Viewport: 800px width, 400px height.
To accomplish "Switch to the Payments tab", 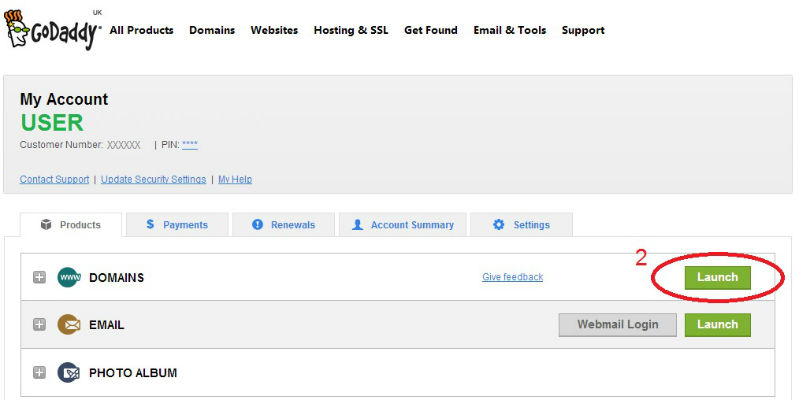I will coord(177,224).
